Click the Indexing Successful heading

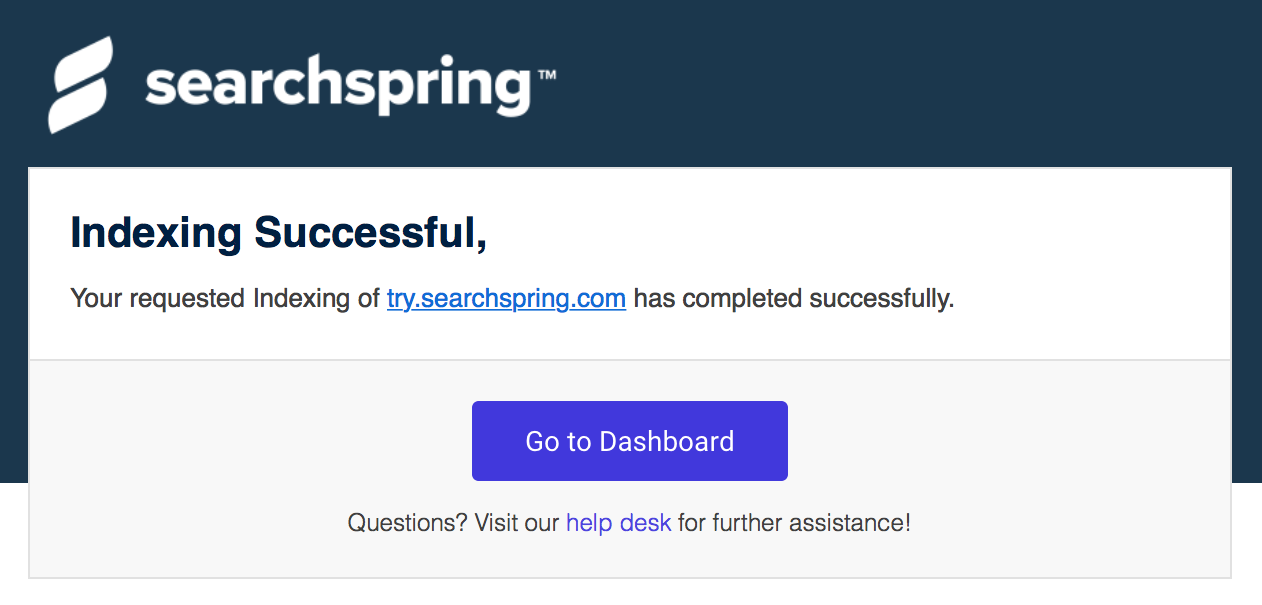(x=279, y=234)
